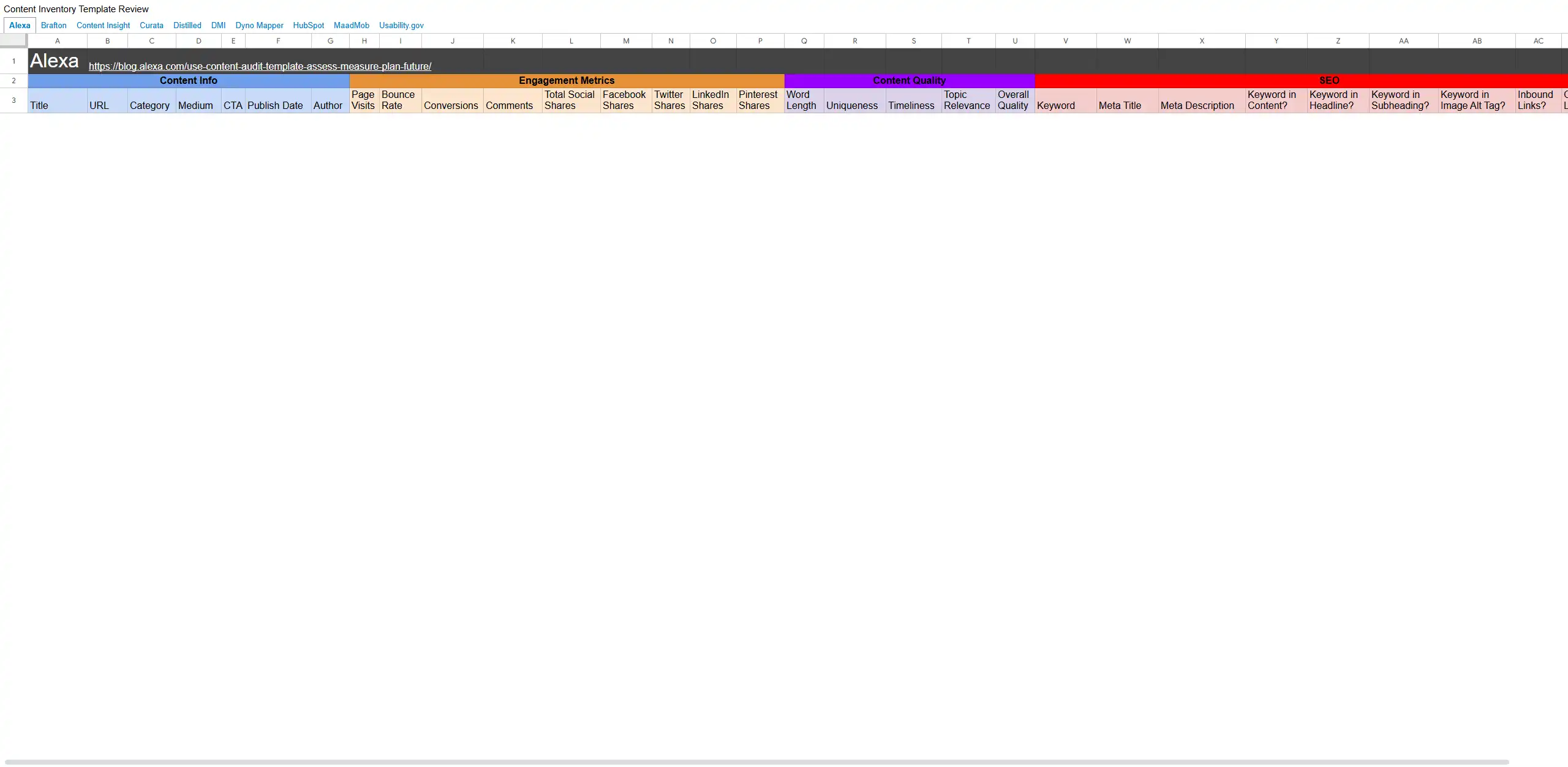Select the Total Social Shares cell
The width and height of the screenshot is (1568, 767).
pyautogui.click(x=571, y=100)
